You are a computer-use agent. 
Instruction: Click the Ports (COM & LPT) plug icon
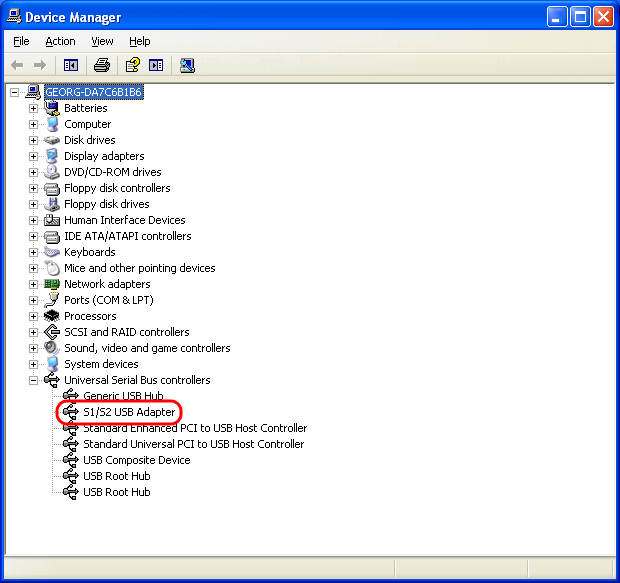[52, 300]
